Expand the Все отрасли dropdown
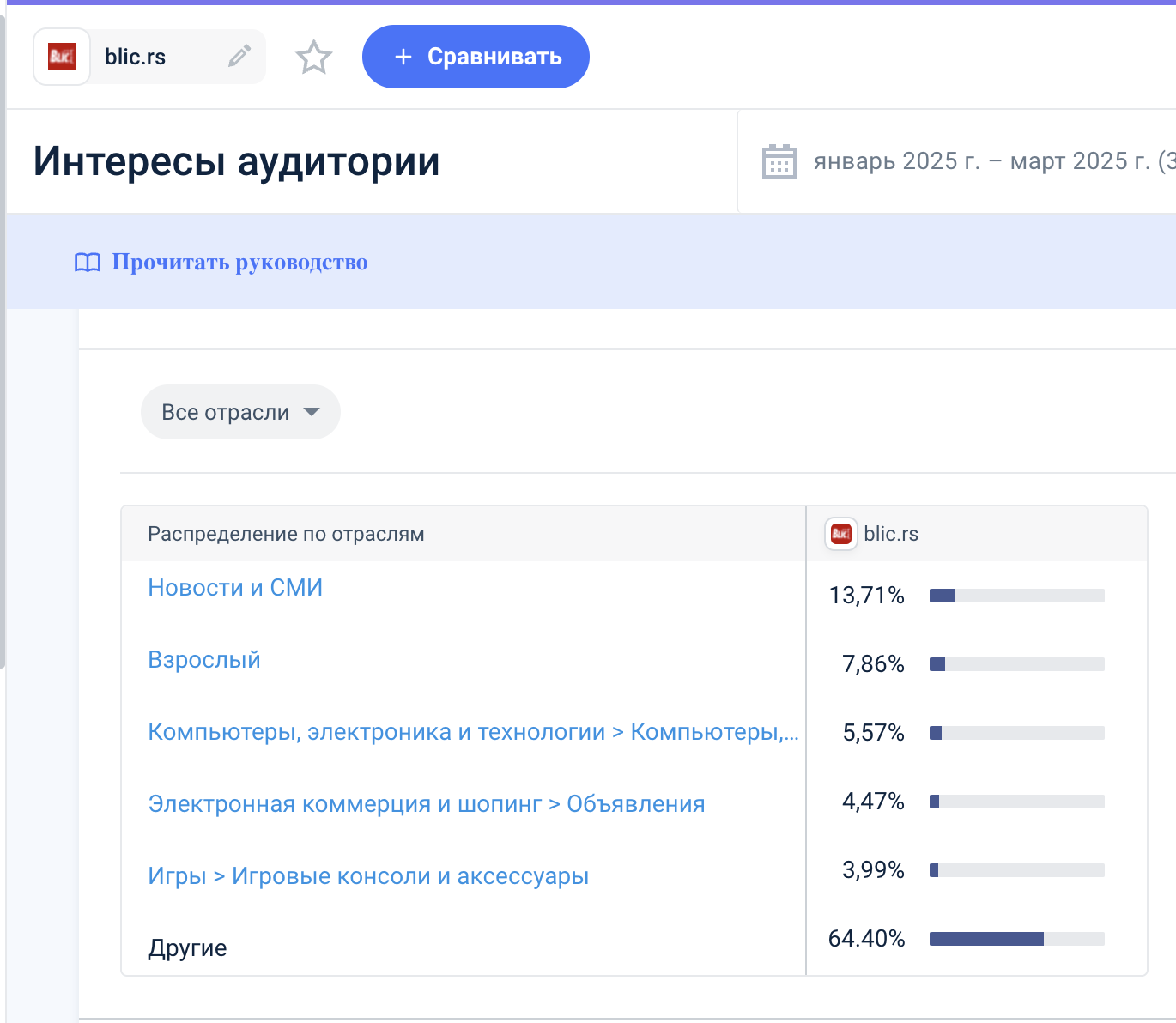 coord(240,412)
